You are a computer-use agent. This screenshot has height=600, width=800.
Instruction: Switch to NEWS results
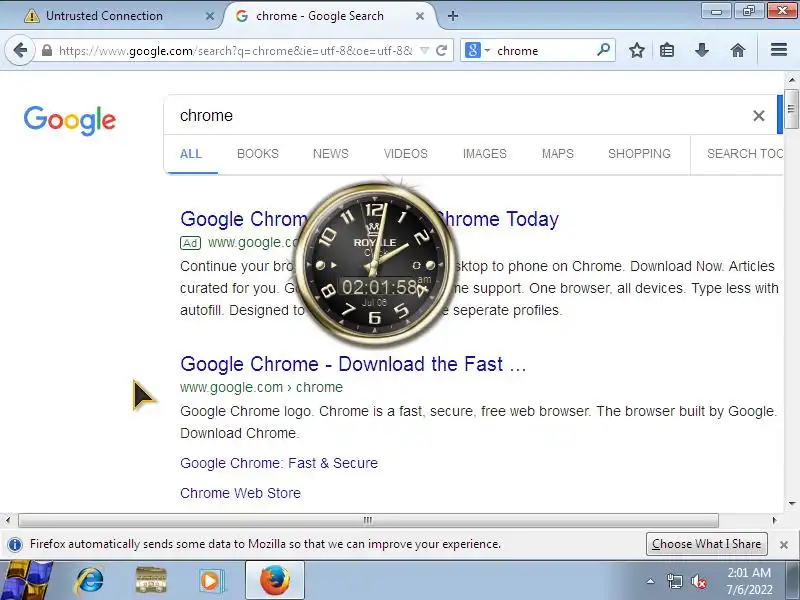click(x=331, y=154)
